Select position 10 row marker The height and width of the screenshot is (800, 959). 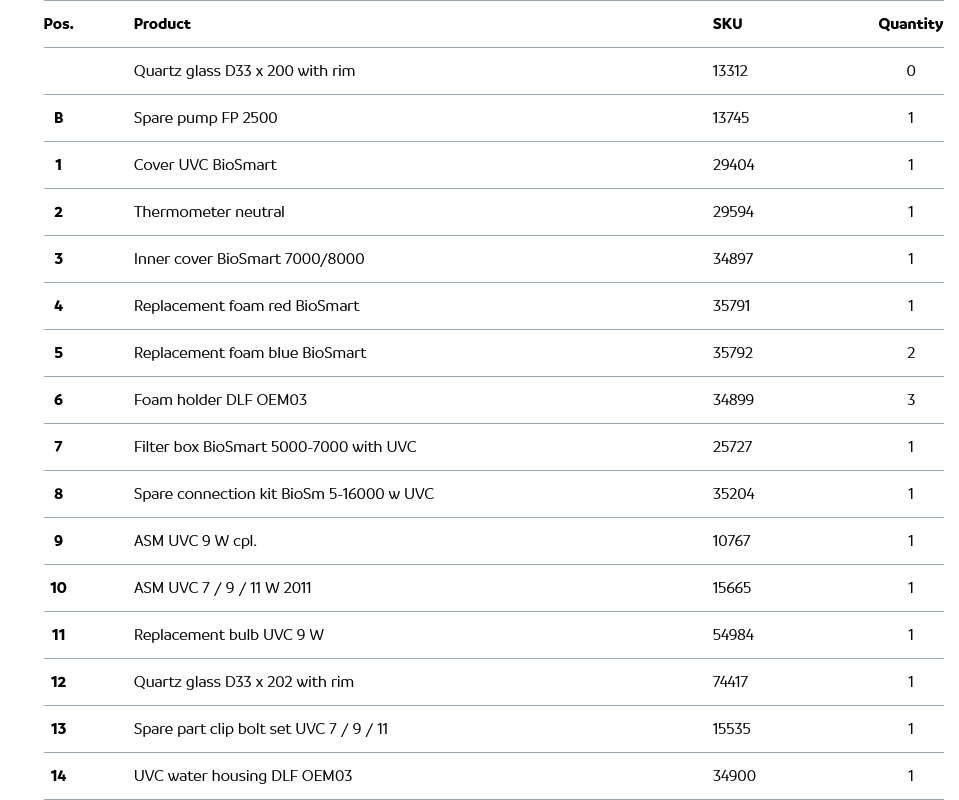pyautogui.click(x=58, y=588)
